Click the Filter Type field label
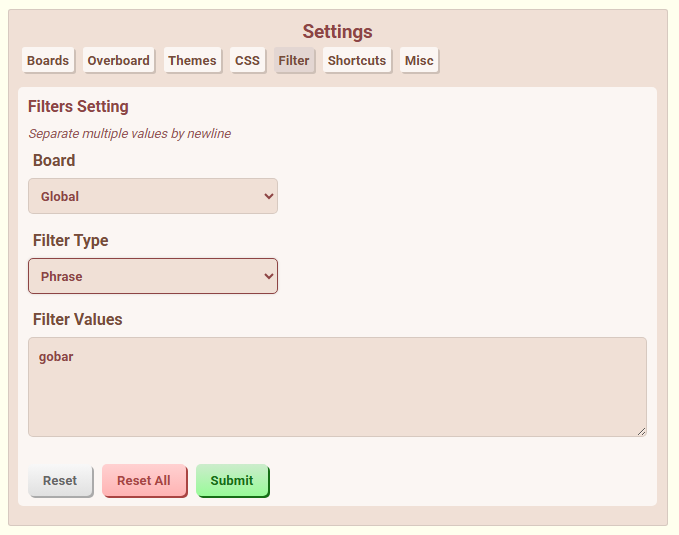This screenshot has width=679, height=535. pyautogui.click(x=71, y=240)
